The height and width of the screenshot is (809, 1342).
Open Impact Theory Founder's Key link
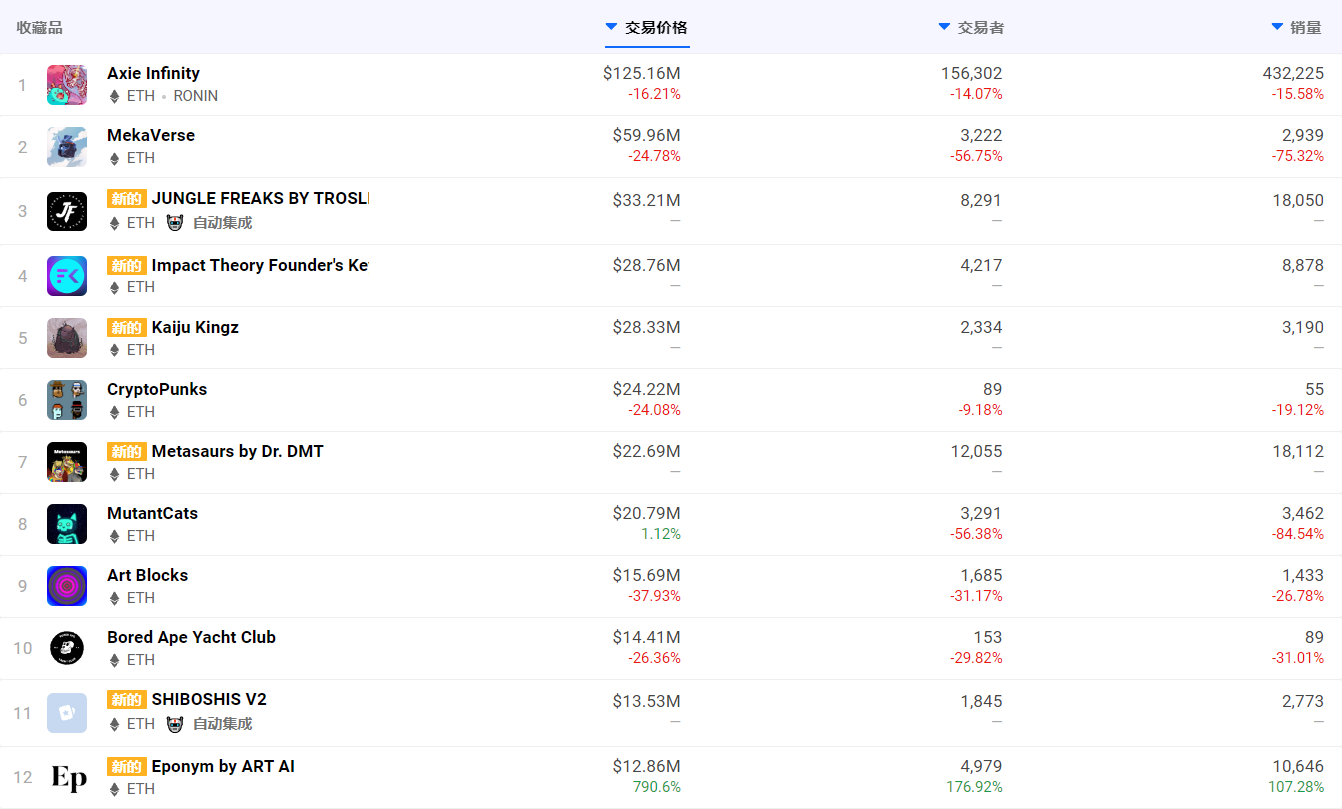pyautogui.click(x=260, y=265)
